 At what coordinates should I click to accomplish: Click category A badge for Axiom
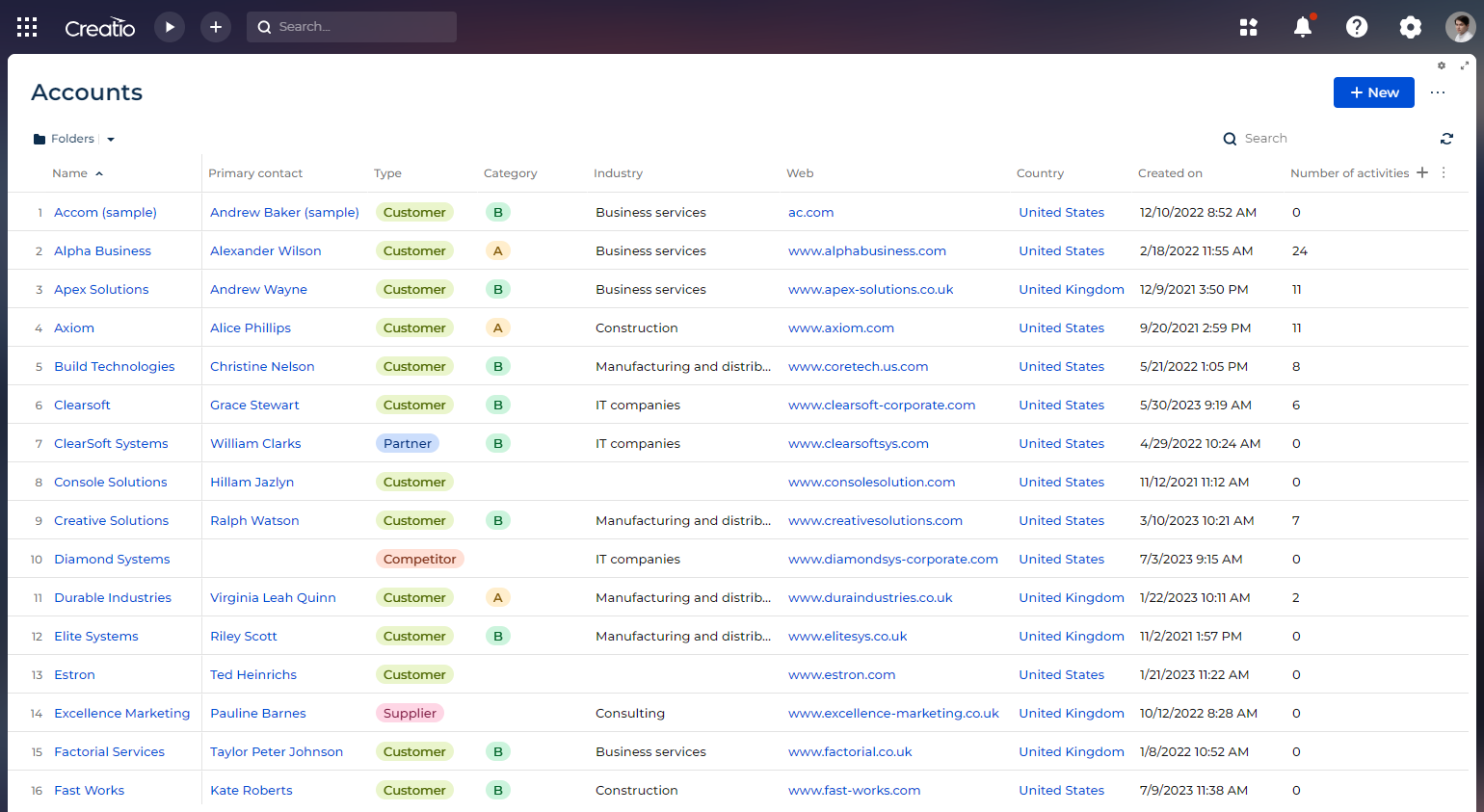click(498, 327)
